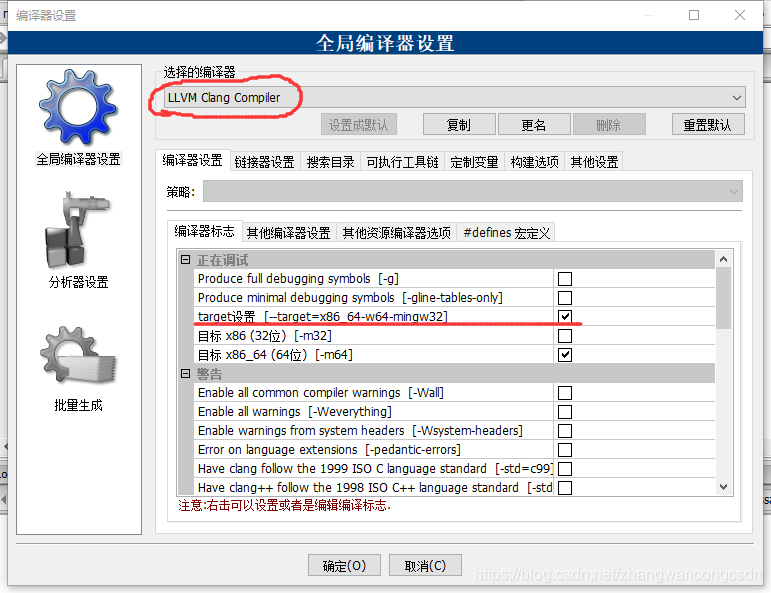Confirm with the 确定(O) button
Screen dimensions: 771x593
coord(344,565)
